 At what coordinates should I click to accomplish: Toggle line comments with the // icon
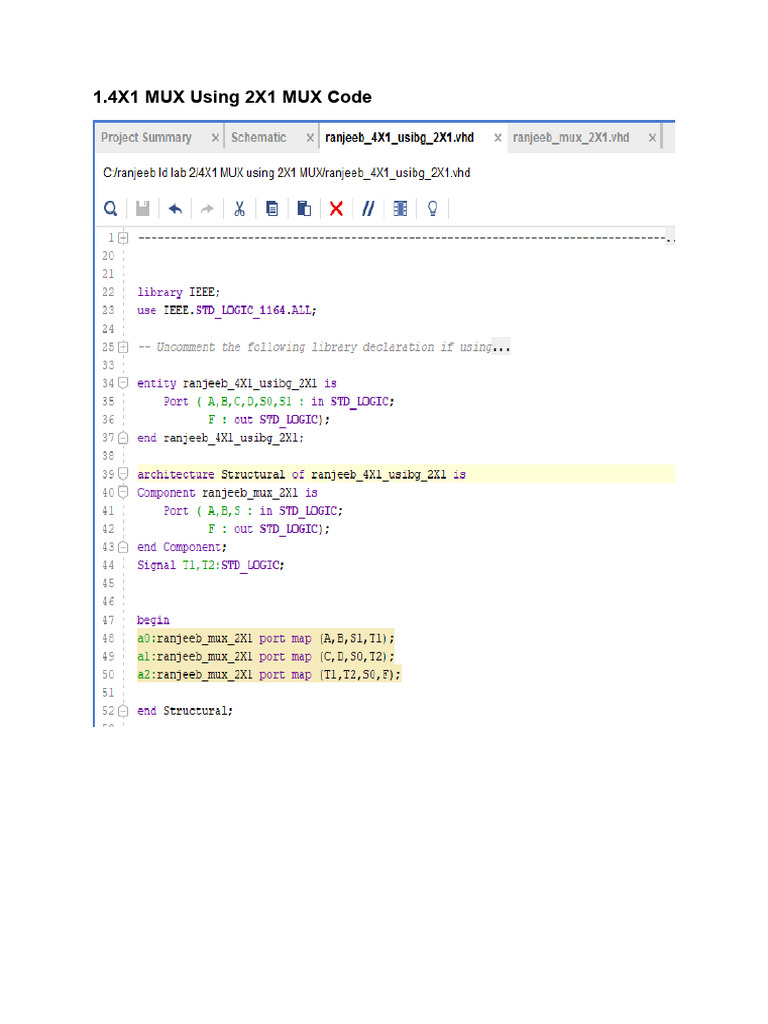368,208
